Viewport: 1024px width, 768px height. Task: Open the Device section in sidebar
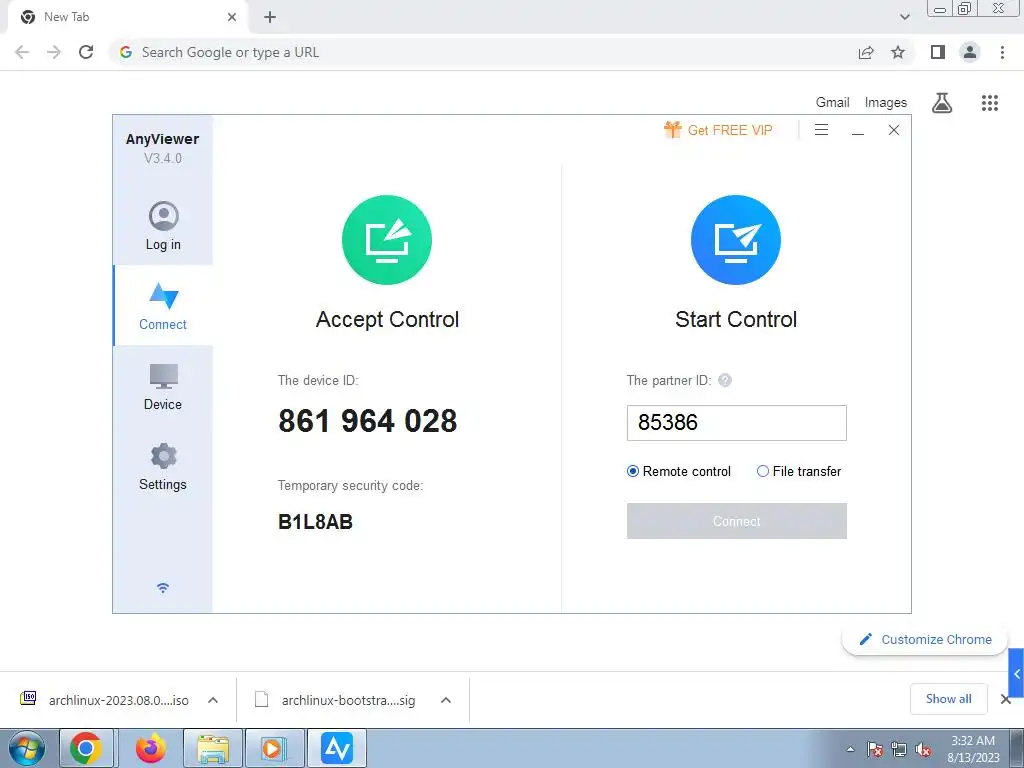163,387
